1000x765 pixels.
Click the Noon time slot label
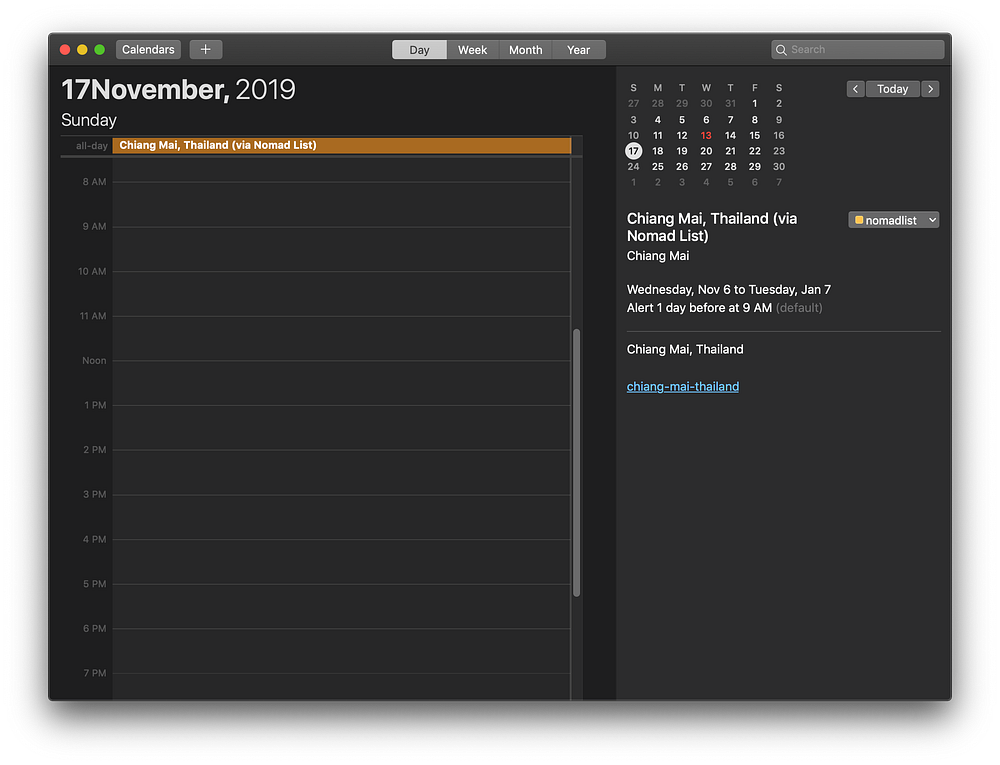[x=94, y=361]
